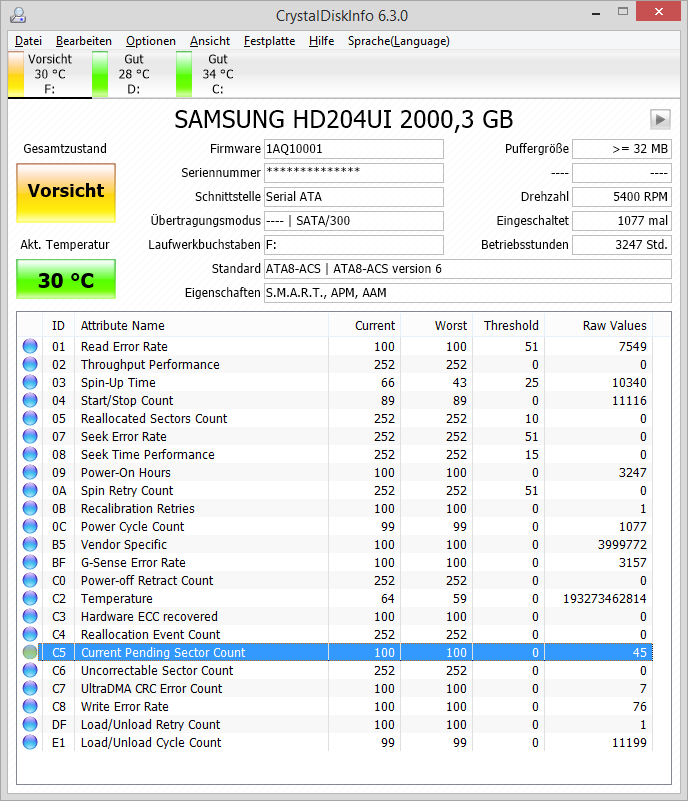Click the Puffergröße >= 32 MB field

622,149
